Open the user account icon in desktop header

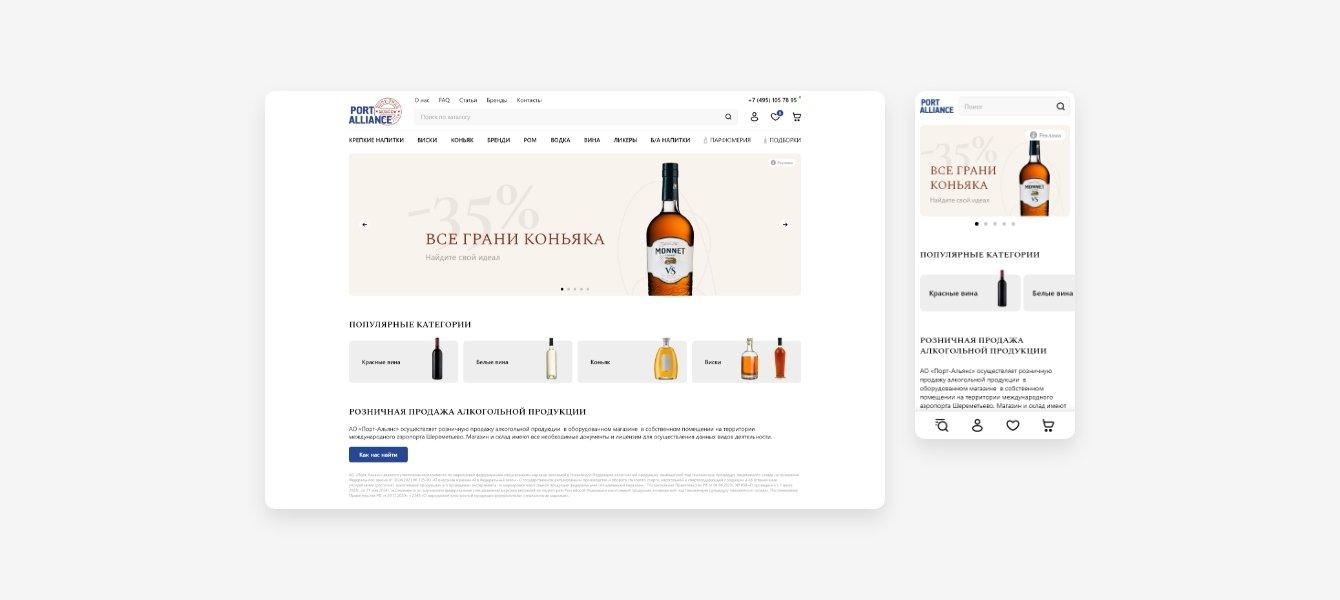pyautogui.click(x=755, y=117)
